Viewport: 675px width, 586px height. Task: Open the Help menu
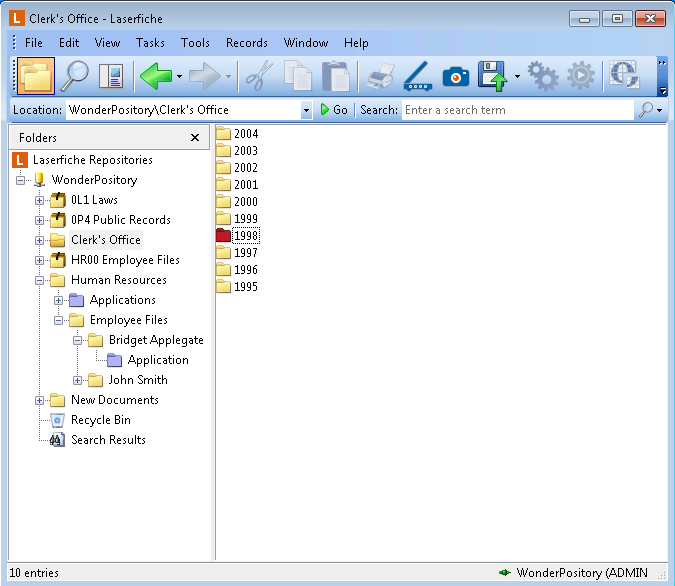[x=356, y=43]
